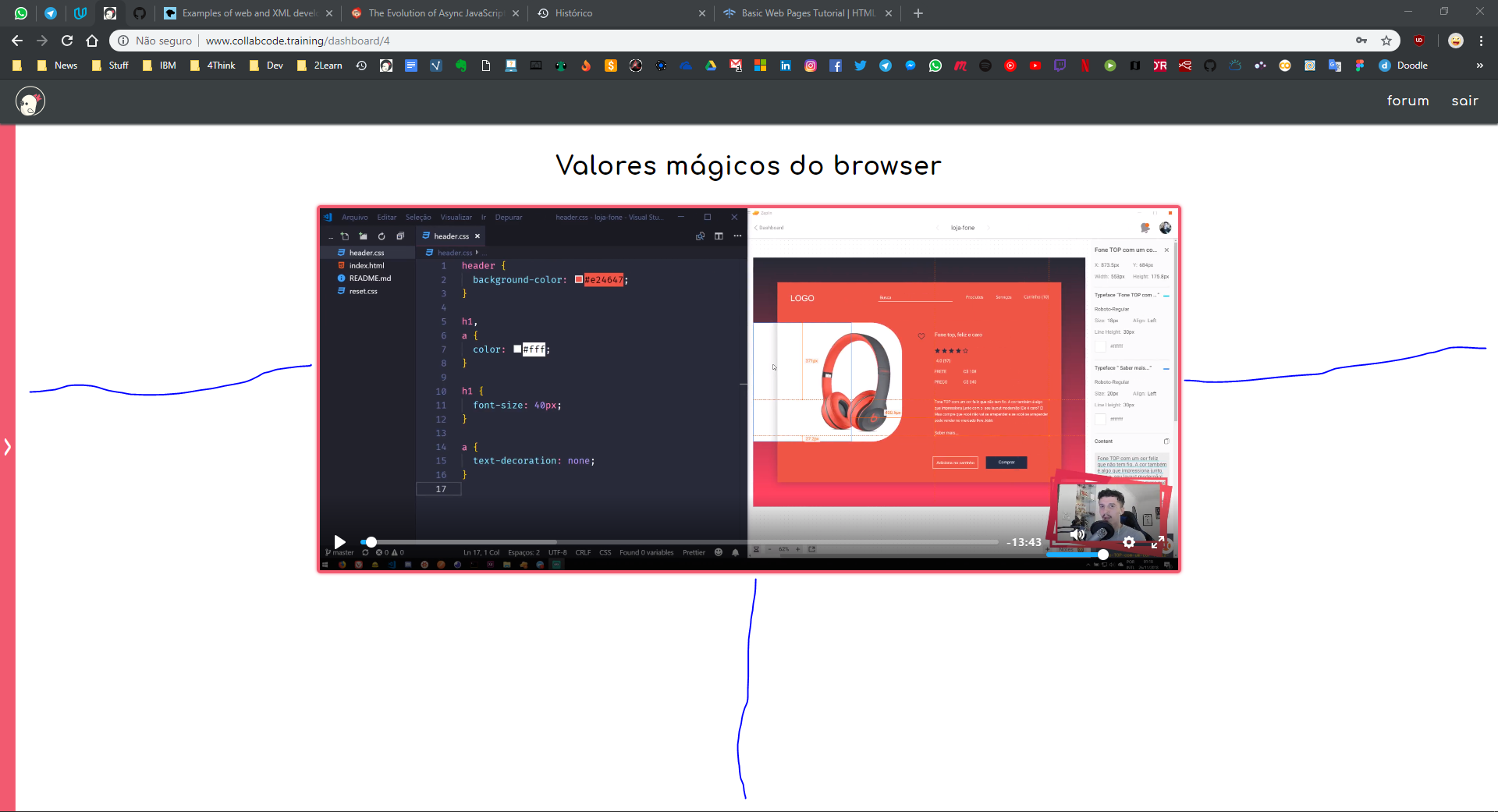Open the OneDrive cloud bookmark
This screenshot has width=1498, height=812.
(x=686, y=66)
